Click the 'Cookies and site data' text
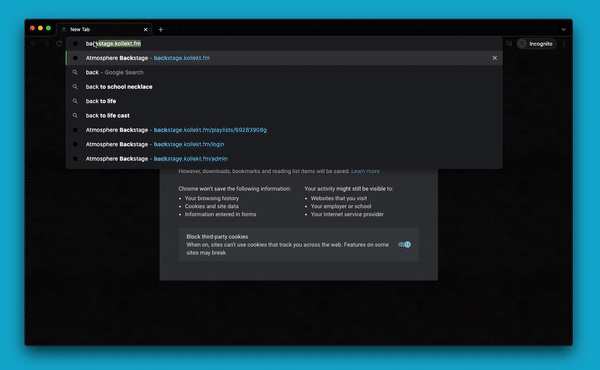This screenshot has width=600, height=370. tap(212, 206)
